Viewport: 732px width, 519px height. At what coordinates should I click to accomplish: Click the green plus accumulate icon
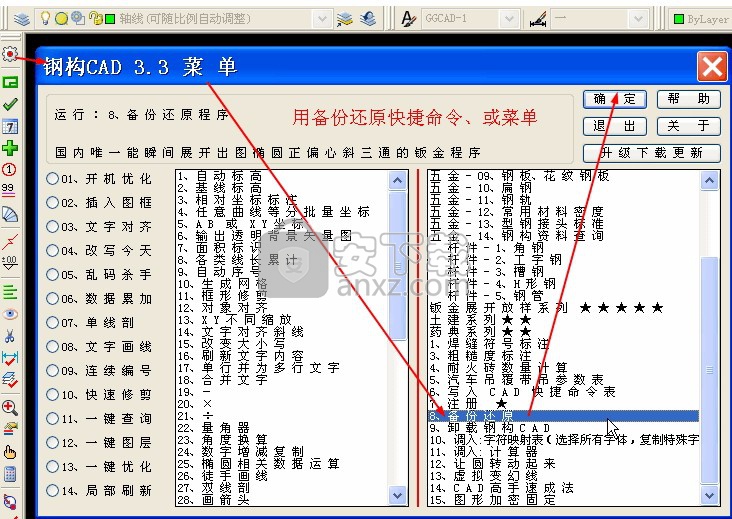coord(10,148)
